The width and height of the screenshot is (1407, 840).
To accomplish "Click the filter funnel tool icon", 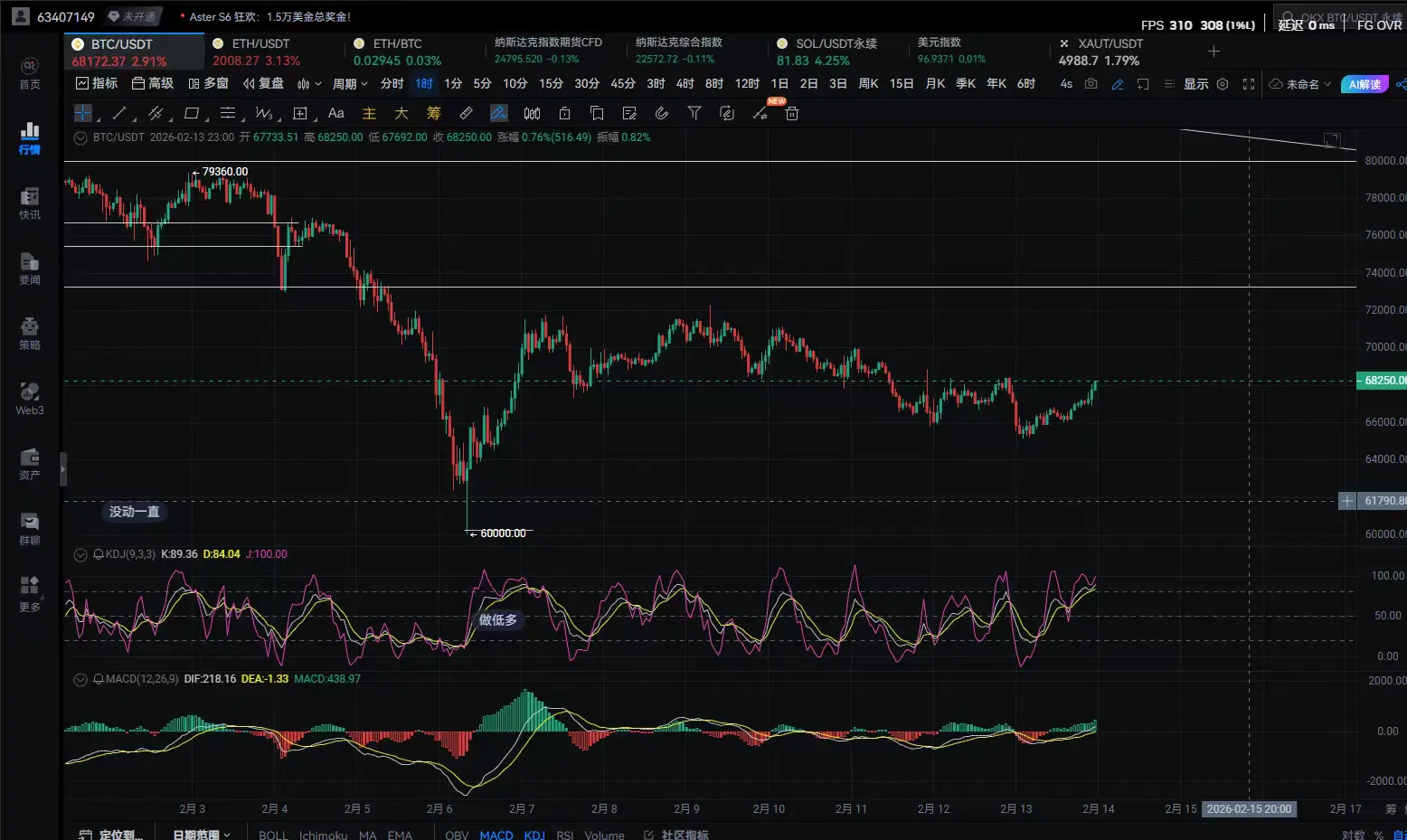I will [x=694, y=113].
